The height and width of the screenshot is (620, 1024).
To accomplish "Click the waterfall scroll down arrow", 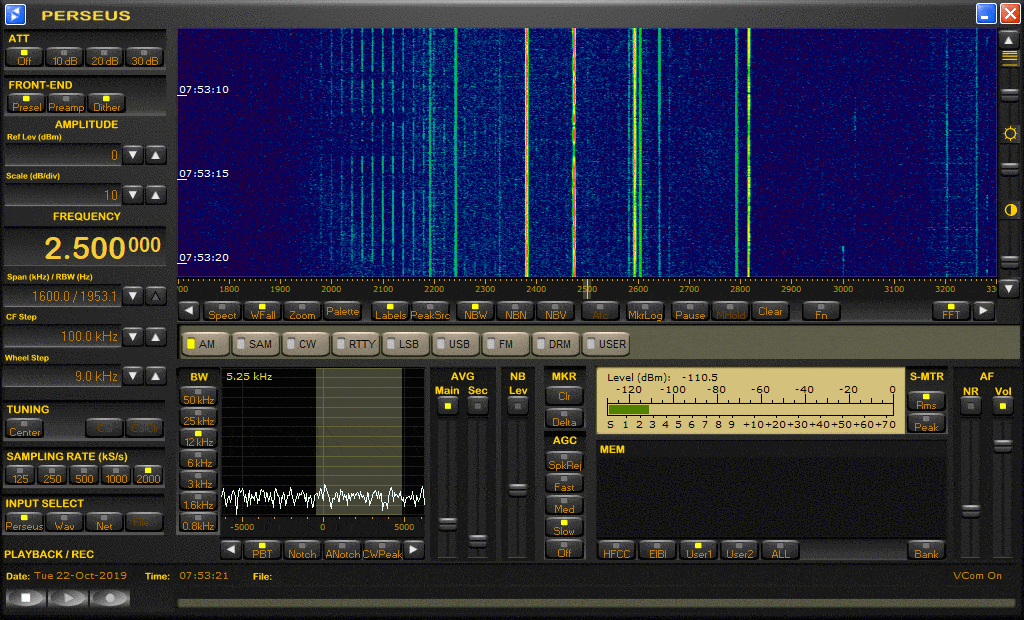I will pyautogui.click(x=1009, y=287).
